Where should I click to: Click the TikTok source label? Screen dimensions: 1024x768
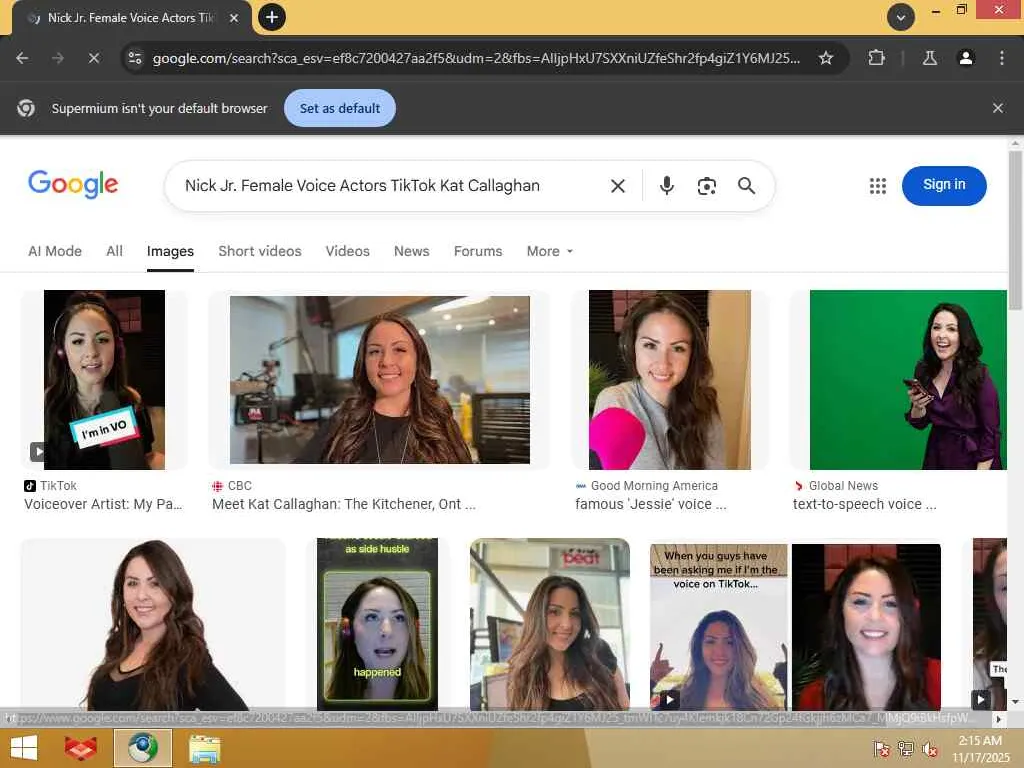pyautogui.click(x=58, y=486)
